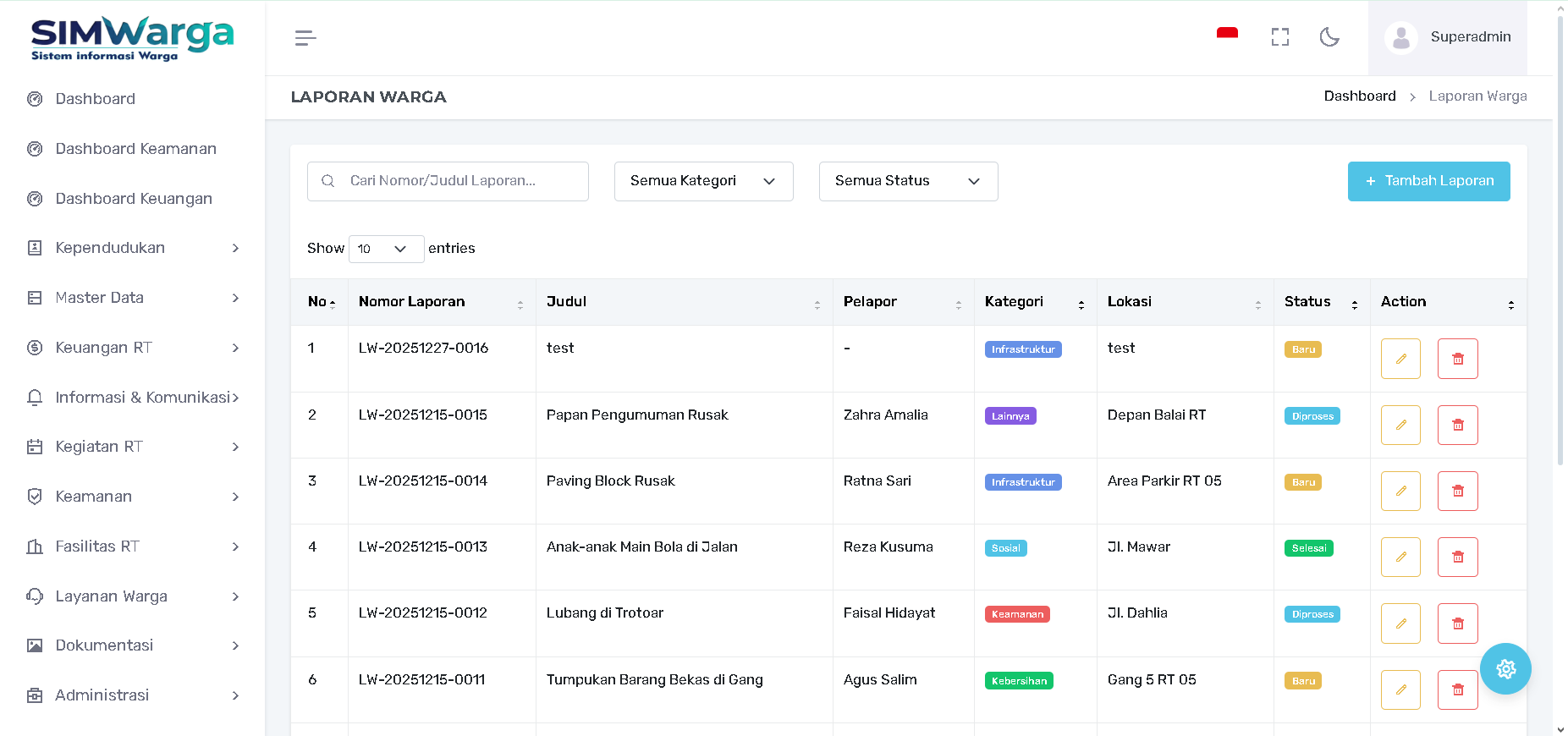
Task: Edit the Paving Block Rusak report
Action: pyautogui.click(x=1400, y=491)
